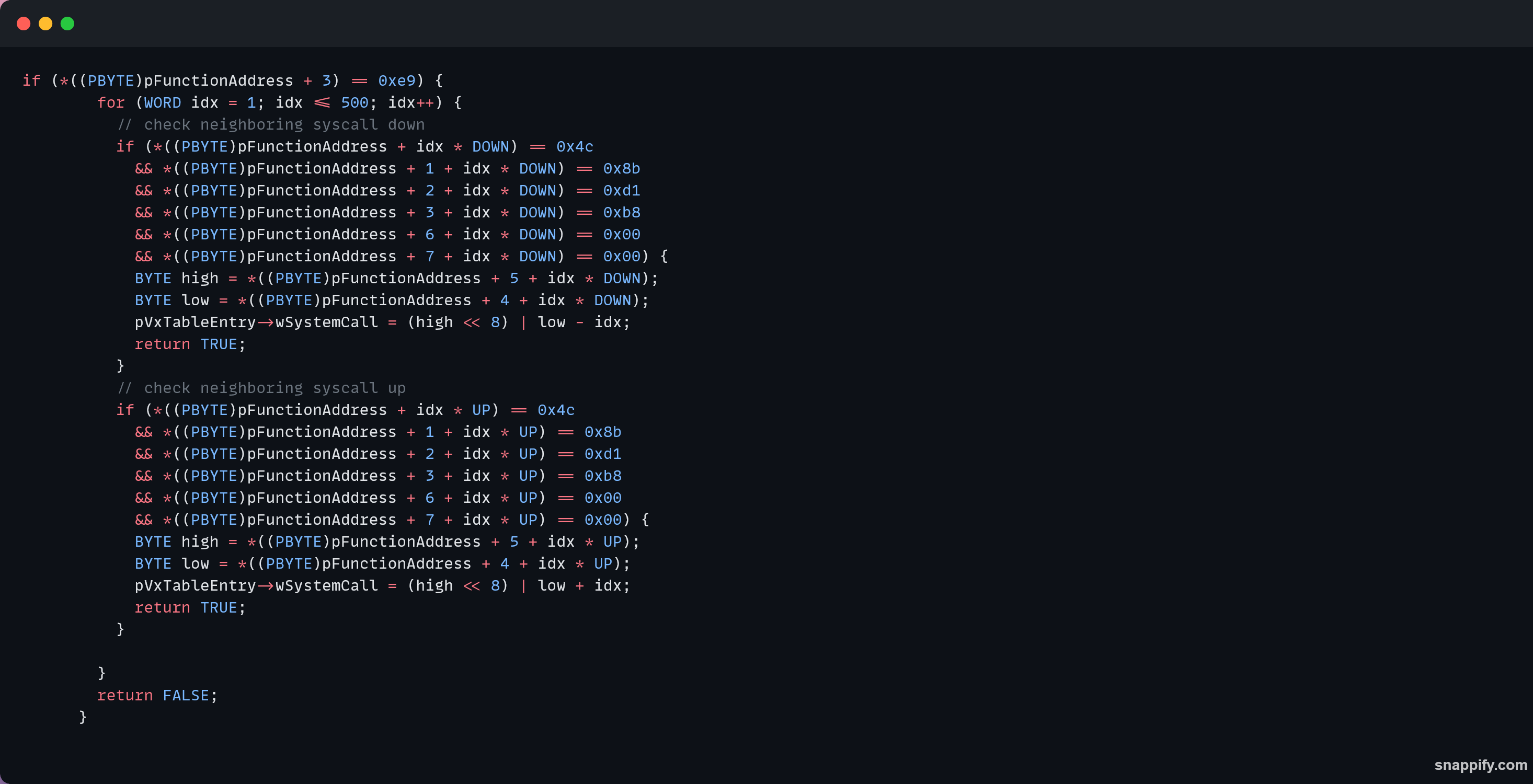Click the snappify.com watermark link
The width and height of the screenshot is (1533, 784).
click(x=1481, y=765)
